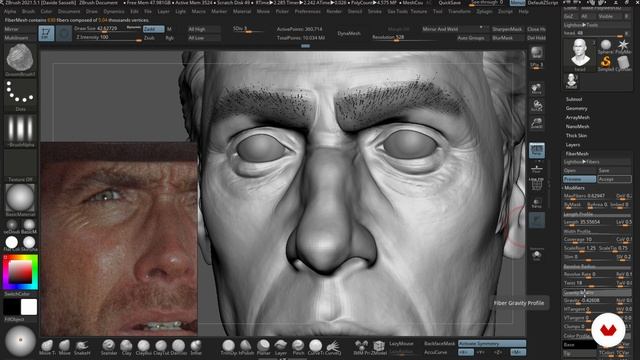Expand the Layers sub-palette

[x=573, y=144]
